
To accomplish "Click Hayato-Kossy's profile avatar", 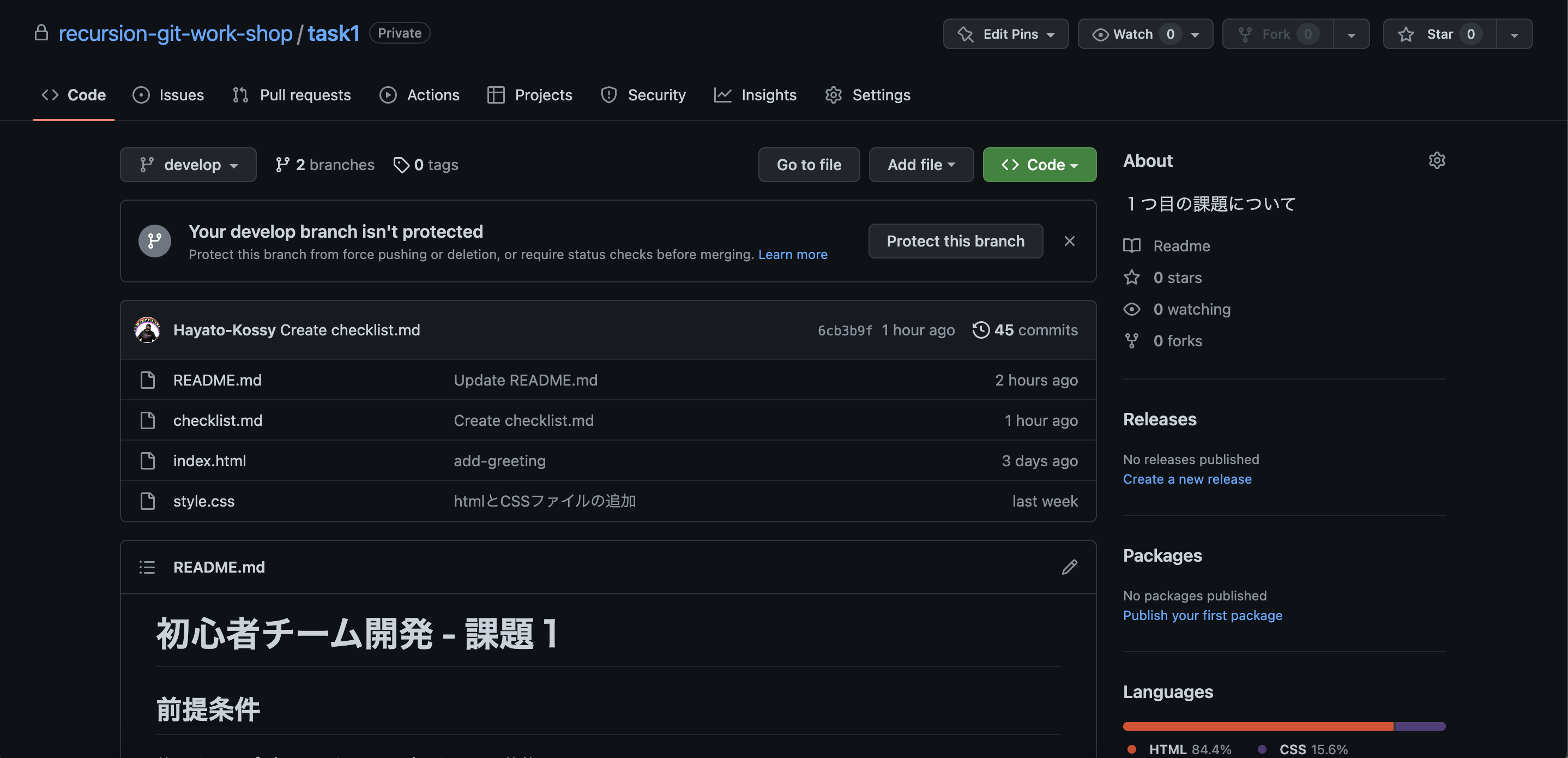I will click(147, 330).
